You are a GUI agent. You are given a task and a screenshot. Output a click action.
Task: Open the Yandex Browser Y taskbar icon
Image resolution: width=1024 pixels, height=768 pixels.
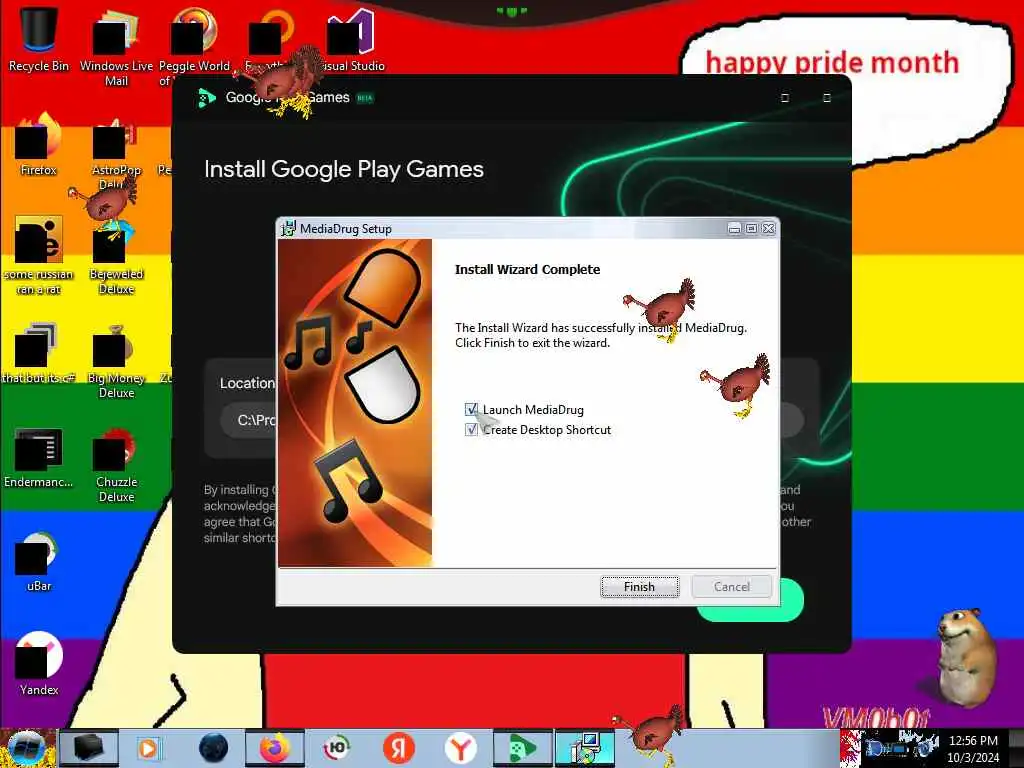coord(461,748)
